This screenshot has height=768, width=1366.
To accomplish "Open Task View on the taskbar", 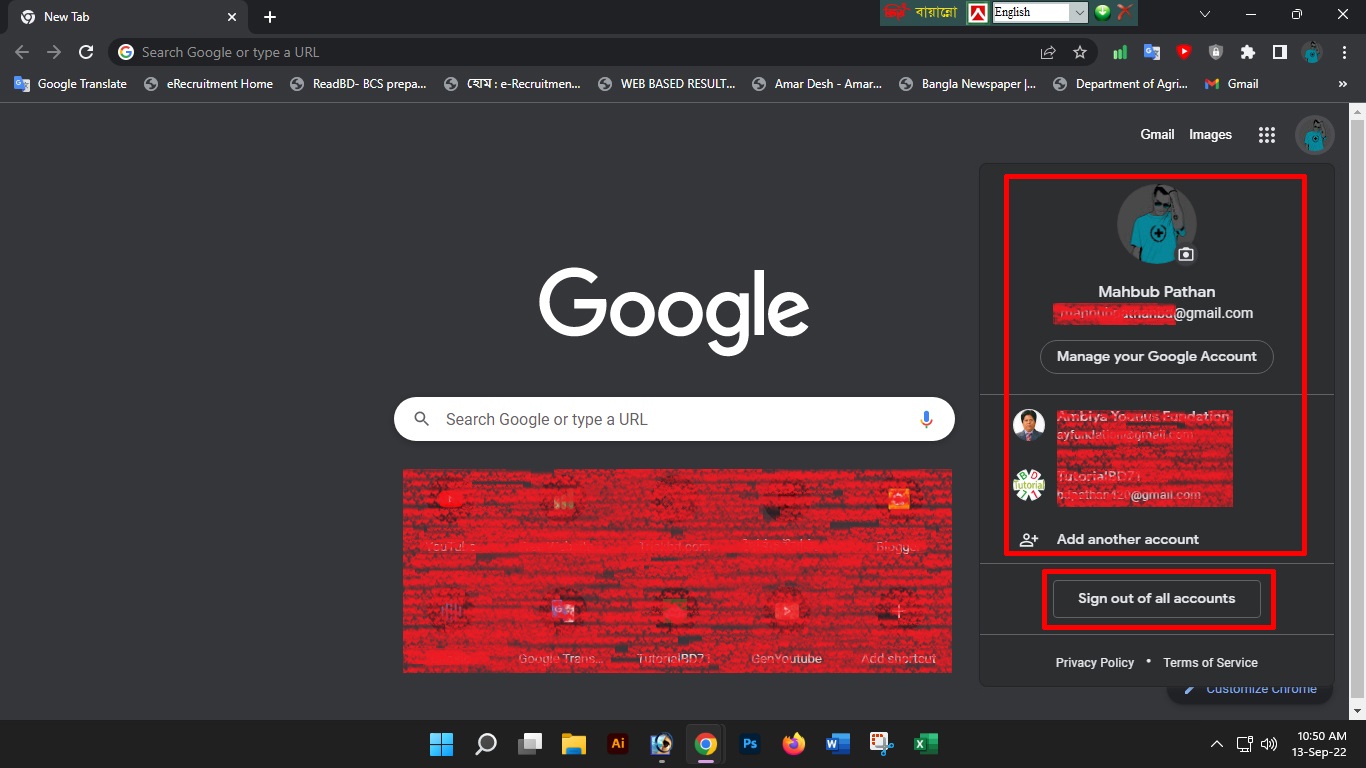I will [x=529, y=744].
